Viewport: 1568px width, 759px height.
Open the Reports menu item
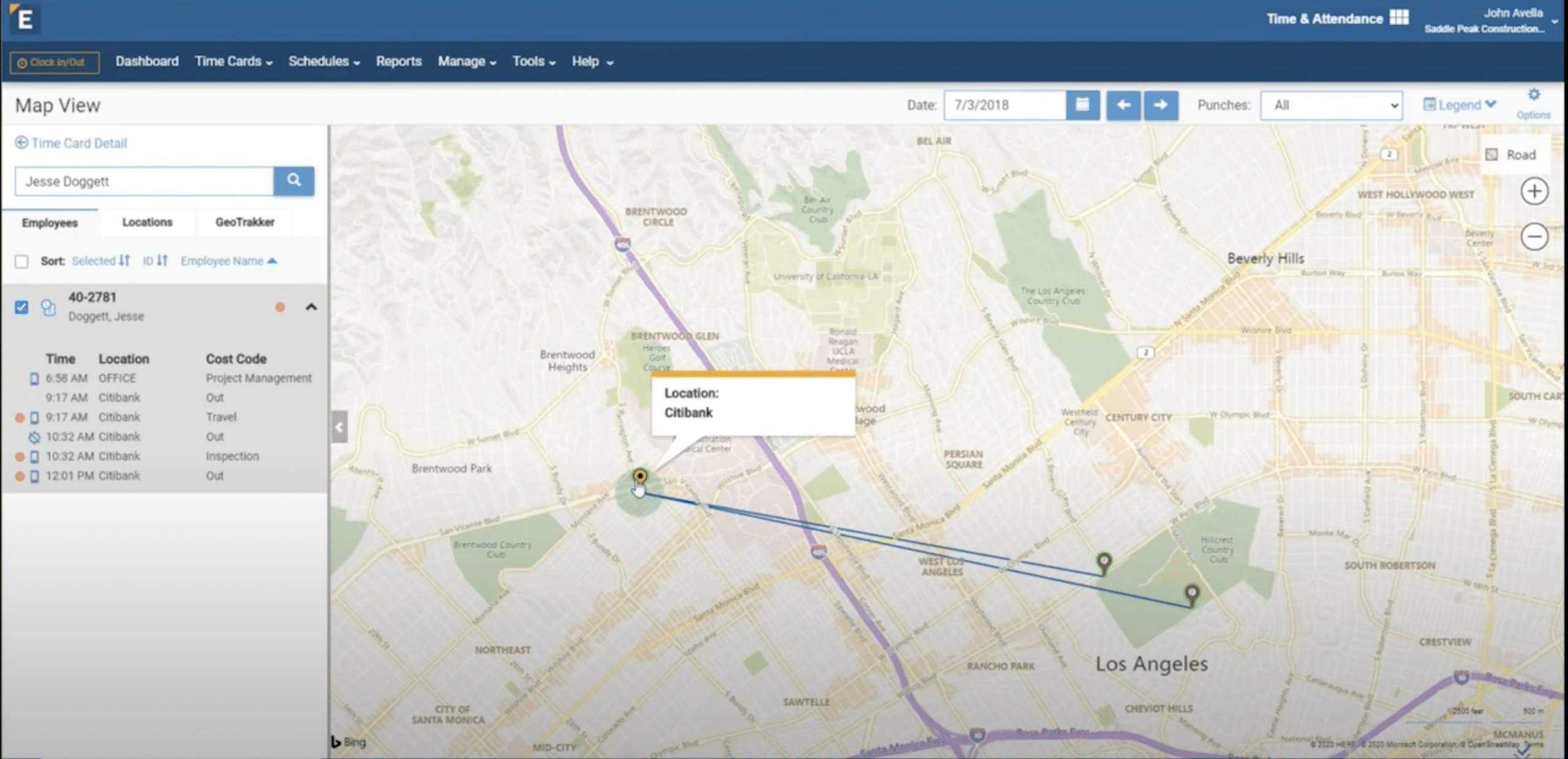(x=399, y=61)
